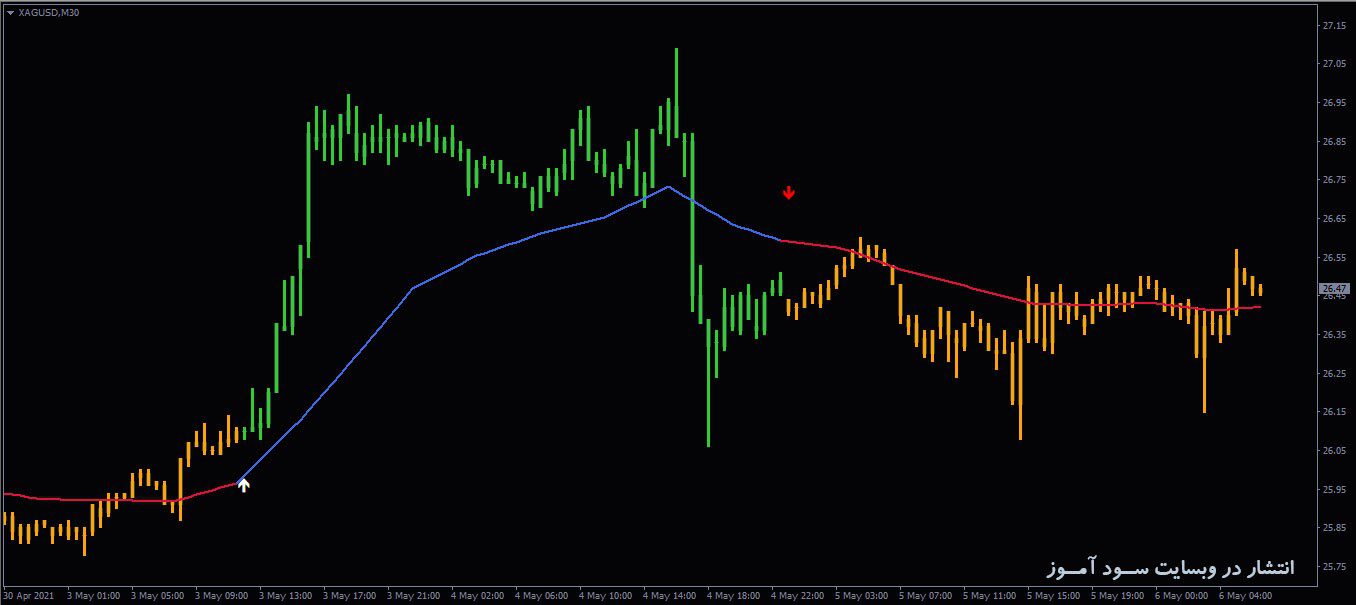Select the XAGUSD,M30 chart title label
The height and width of the screenshot is (605, 1356).
tap(50, 14)
